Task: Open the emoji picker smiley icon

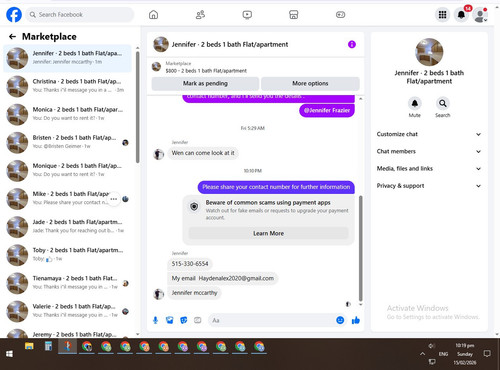Action: coord(340,320)
